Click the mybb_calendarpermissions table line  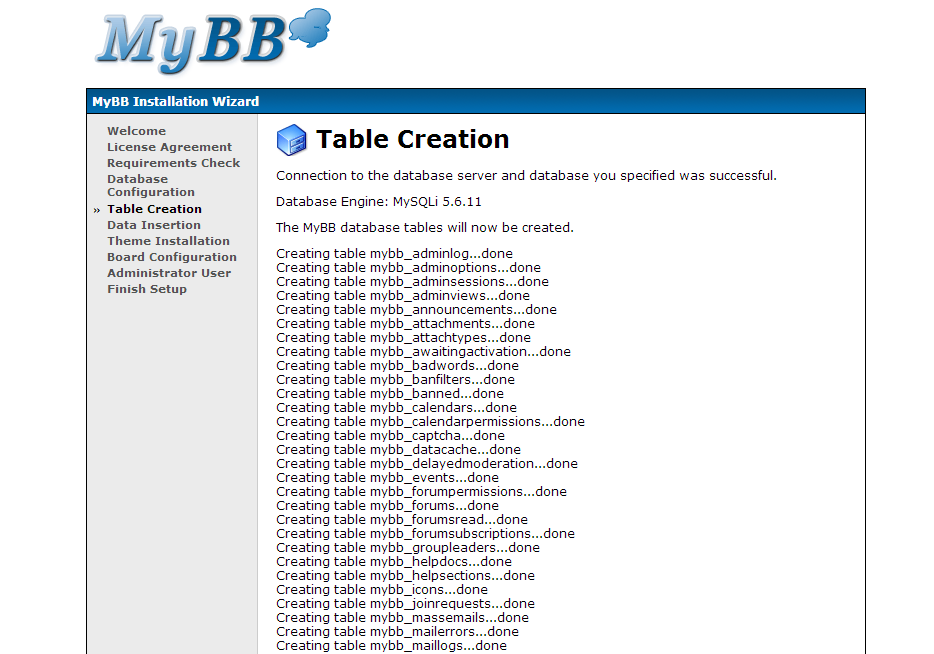coord(431,422)
